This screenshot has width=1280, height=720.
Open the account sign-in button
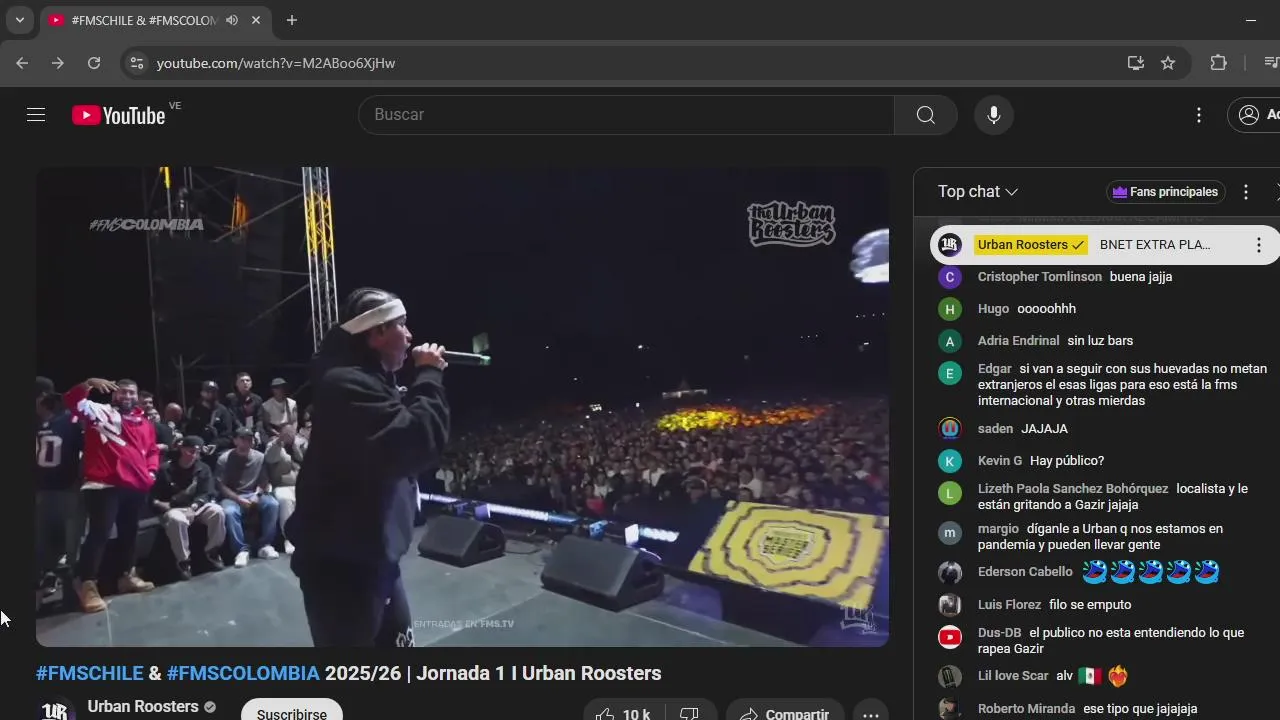pyautogui.click(x=1255, y=115)
